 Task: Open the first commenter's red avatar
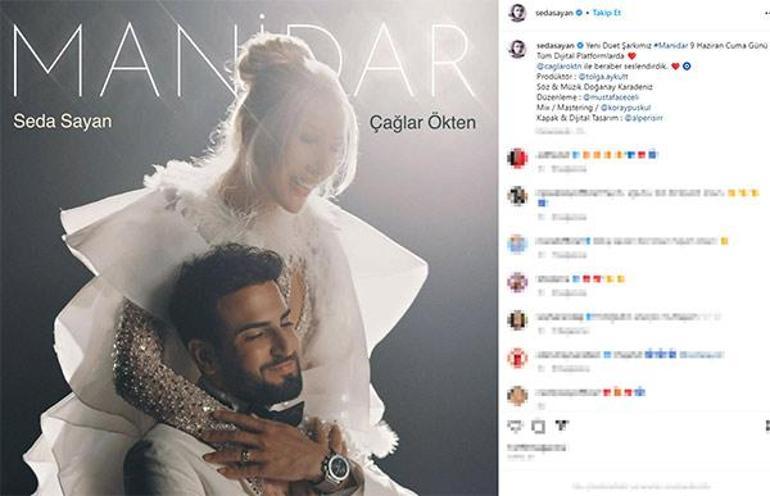click(517, 159)
